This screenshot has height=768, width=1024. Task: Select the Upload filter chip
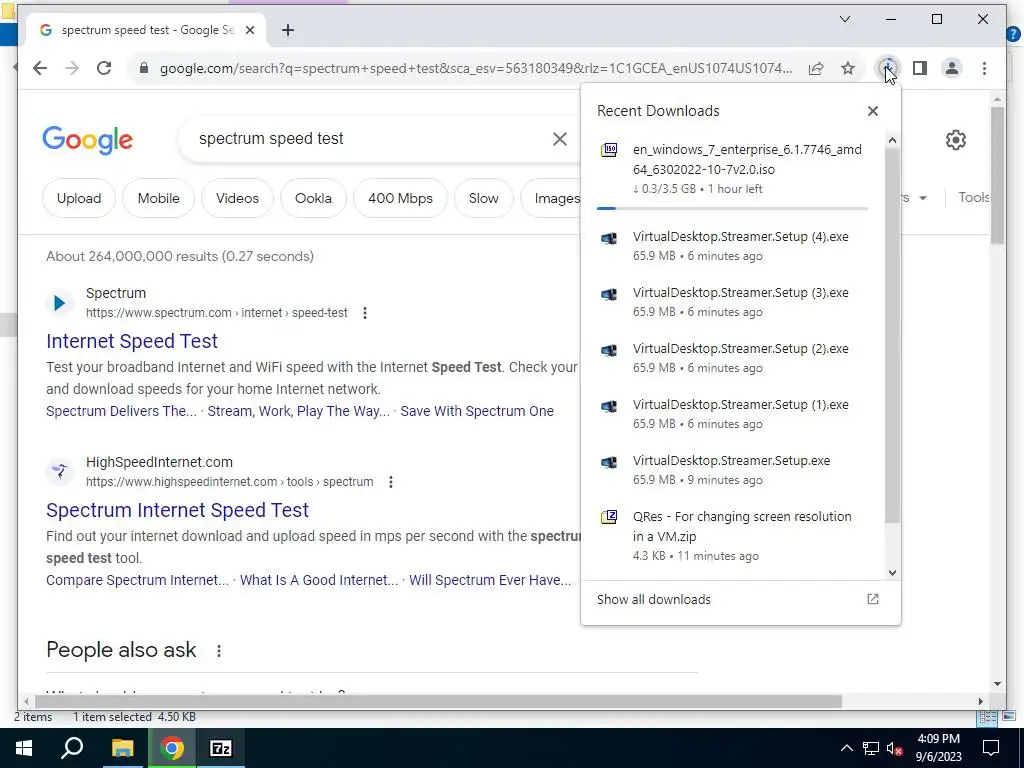pos(79,198)
